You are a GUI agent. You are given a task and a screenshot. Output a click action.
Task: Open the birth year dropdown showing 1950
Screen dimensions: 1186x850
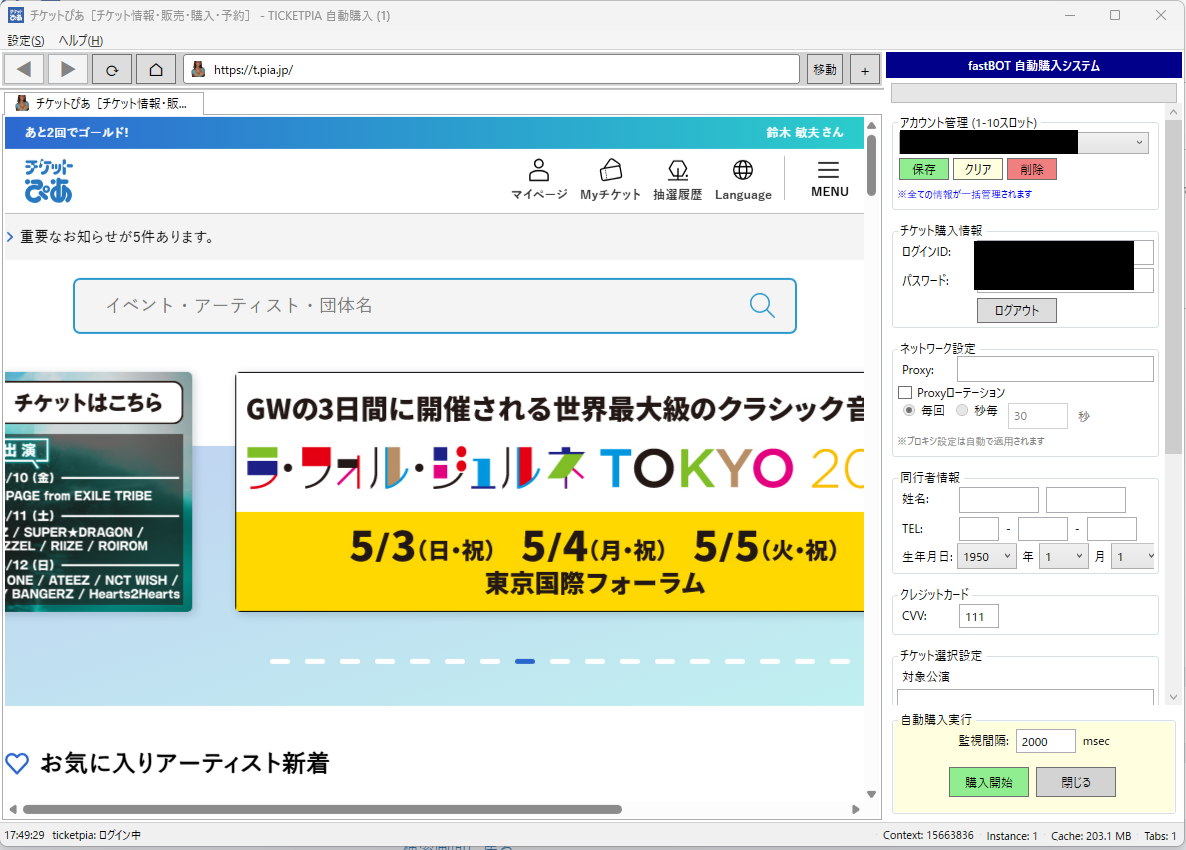(x=987, y=556)
